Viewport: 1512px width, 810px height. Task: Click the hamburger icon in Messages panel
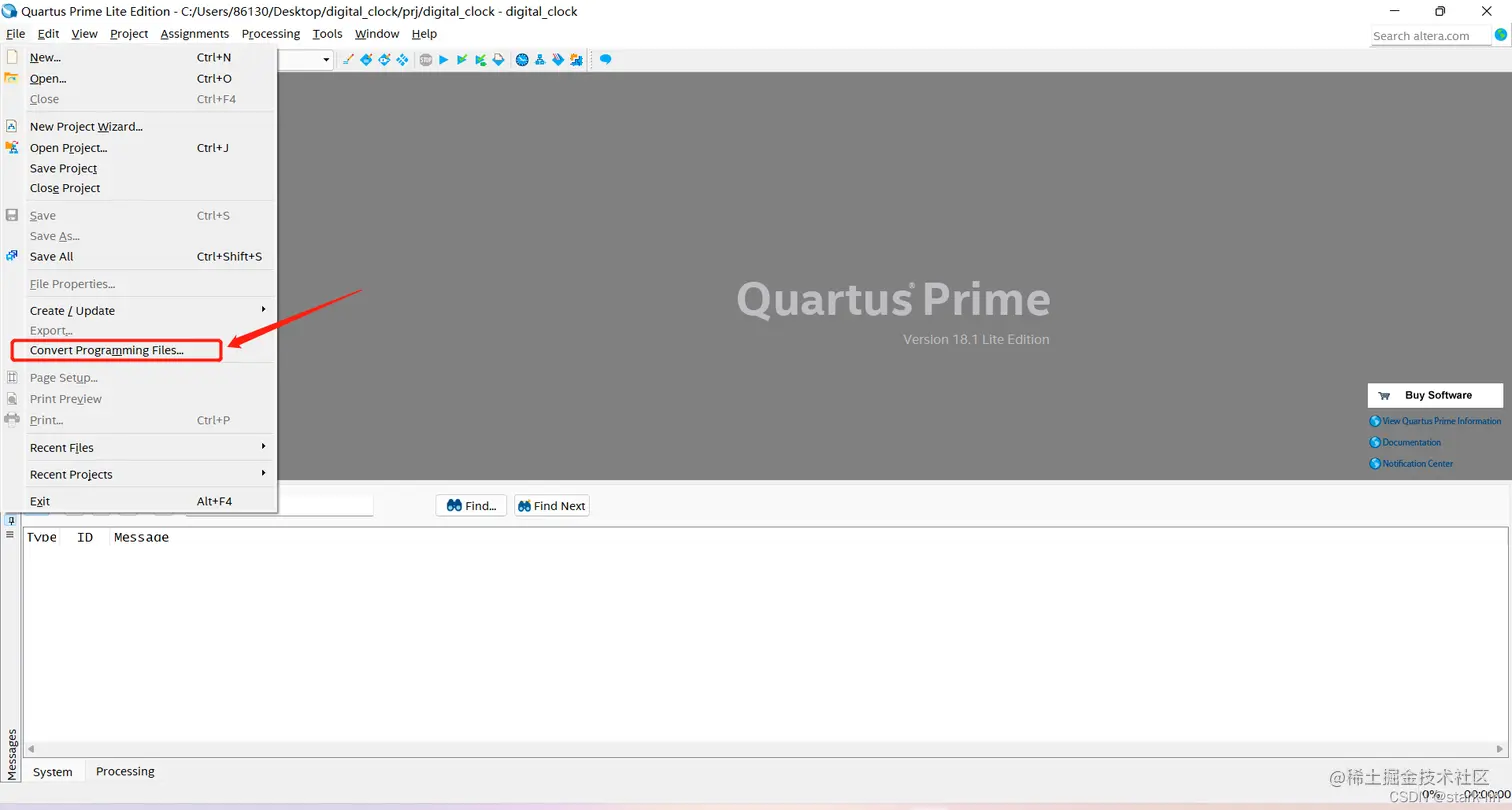[10, 535]
